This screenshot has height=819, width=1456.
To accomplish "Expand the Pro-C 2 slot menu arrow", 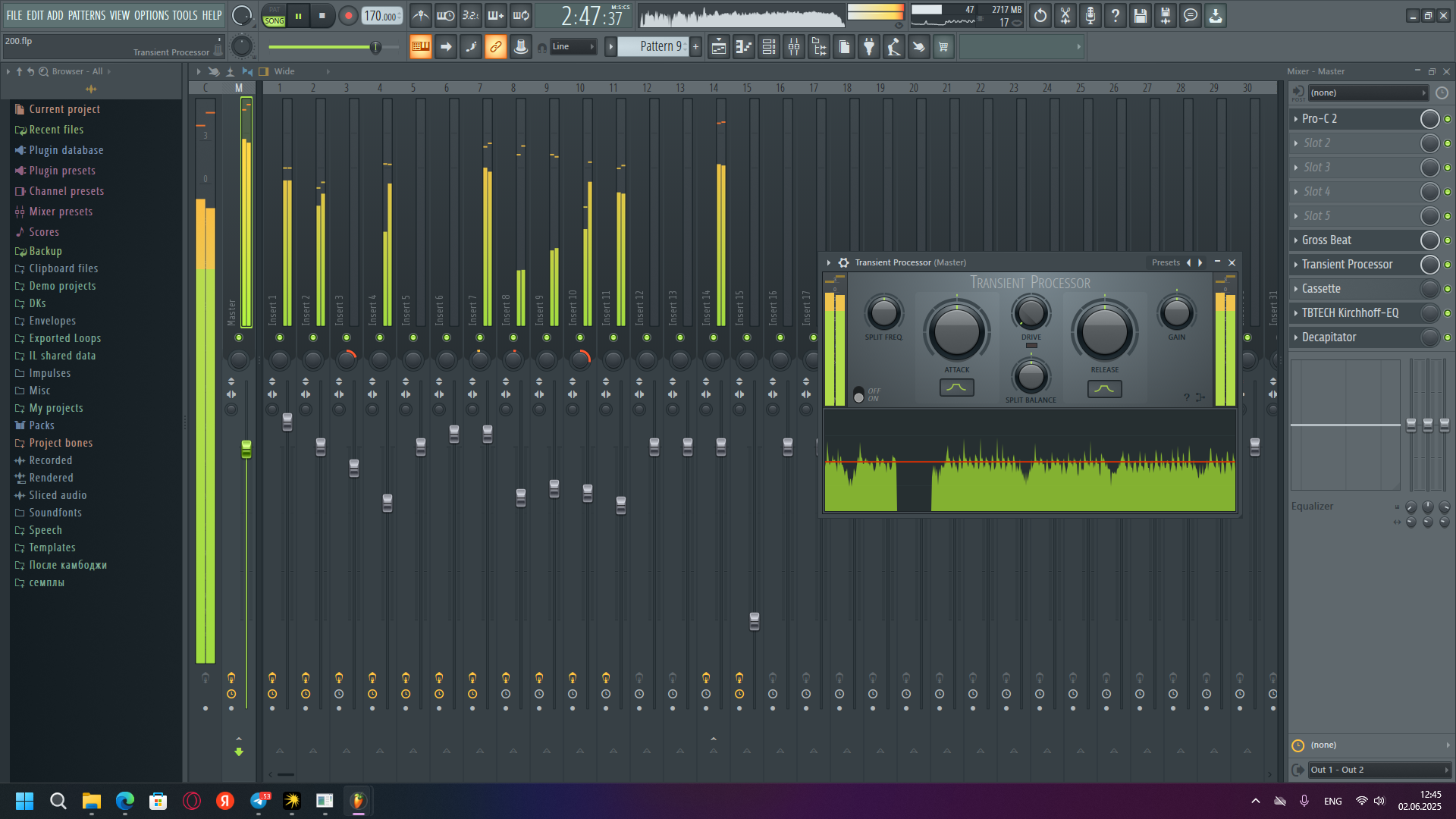I will point(1296,119).
